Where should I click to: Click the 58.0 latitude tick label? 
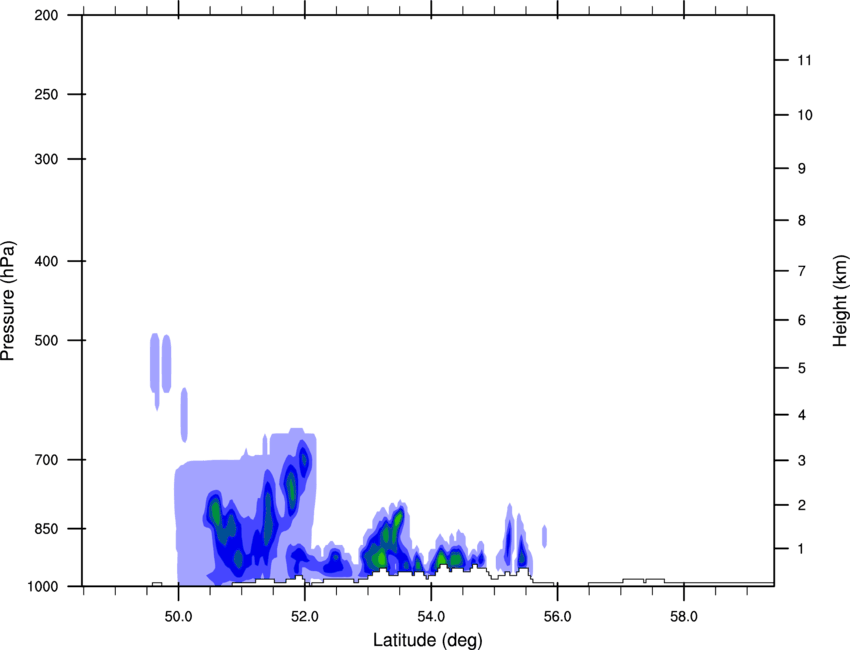(684, 617)
